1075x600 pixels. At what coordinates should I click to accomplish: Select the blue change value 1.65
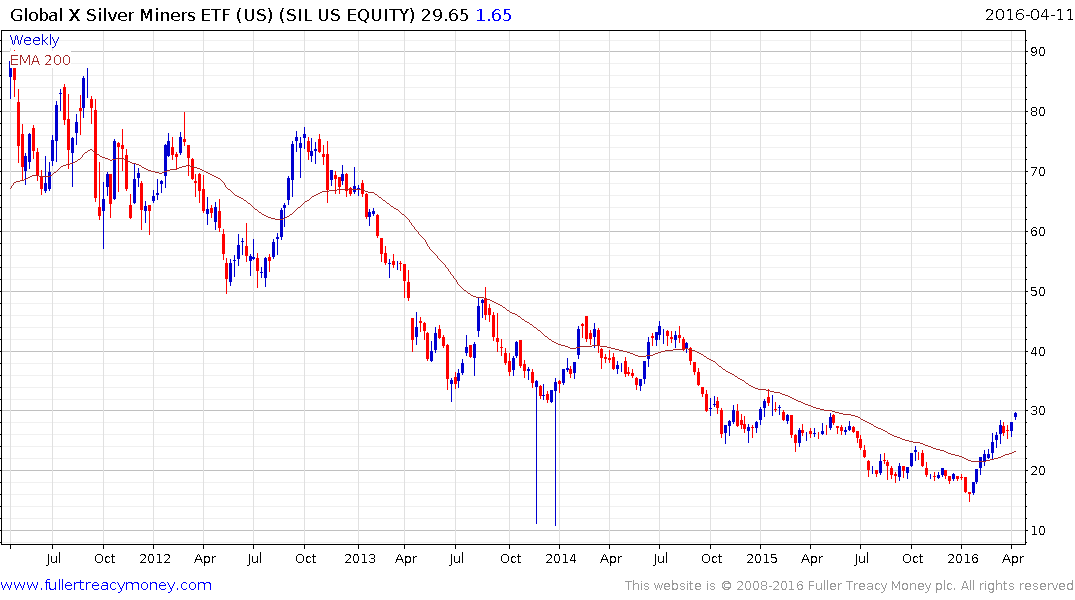pyautogui.click(x=494, y=15)
